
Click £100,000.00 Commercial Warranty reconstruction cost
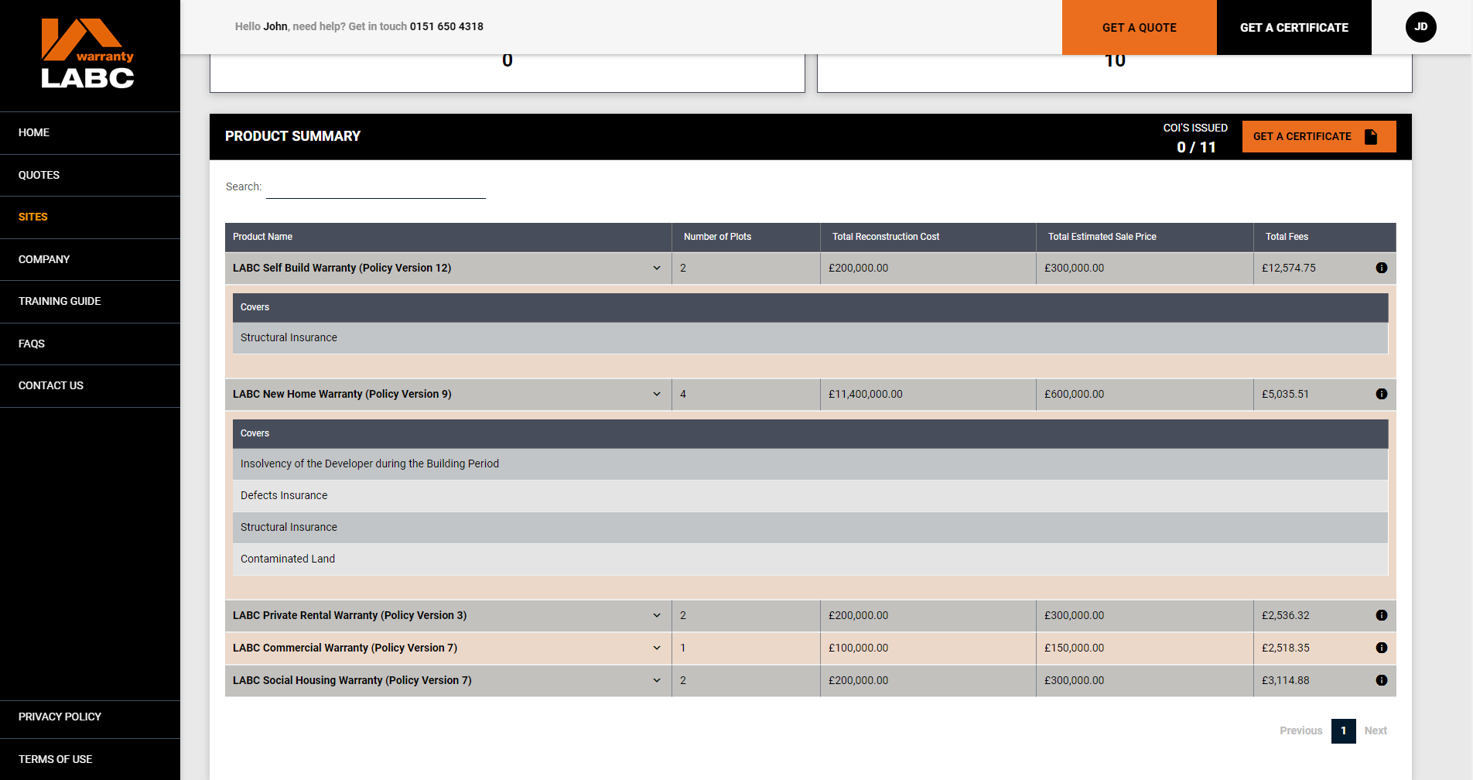[x=928, y=648]
